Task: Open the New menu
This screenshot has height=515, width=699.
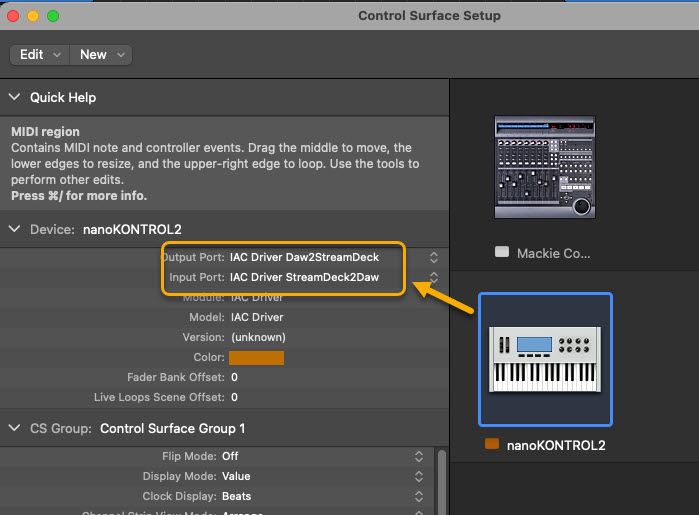Action: [102, 55]
